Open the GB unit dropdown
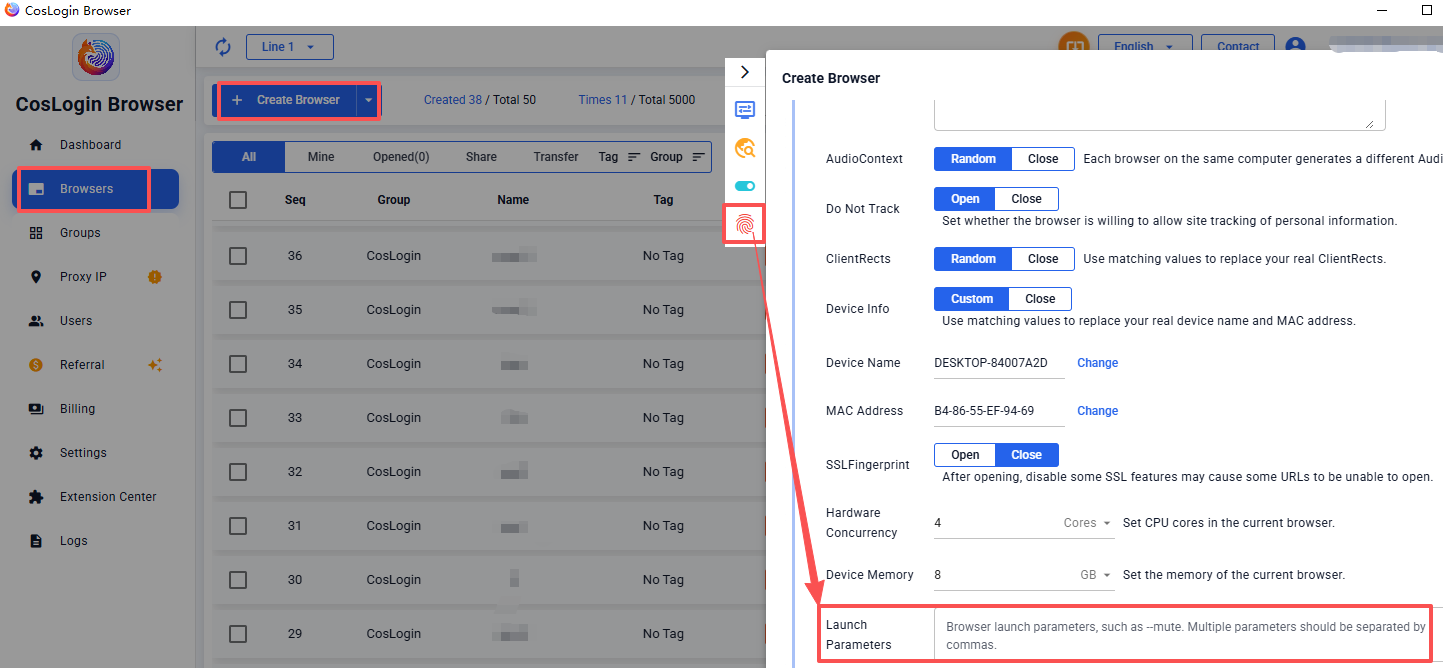This screenshot has width=1443, height=668. [1095, 575]
